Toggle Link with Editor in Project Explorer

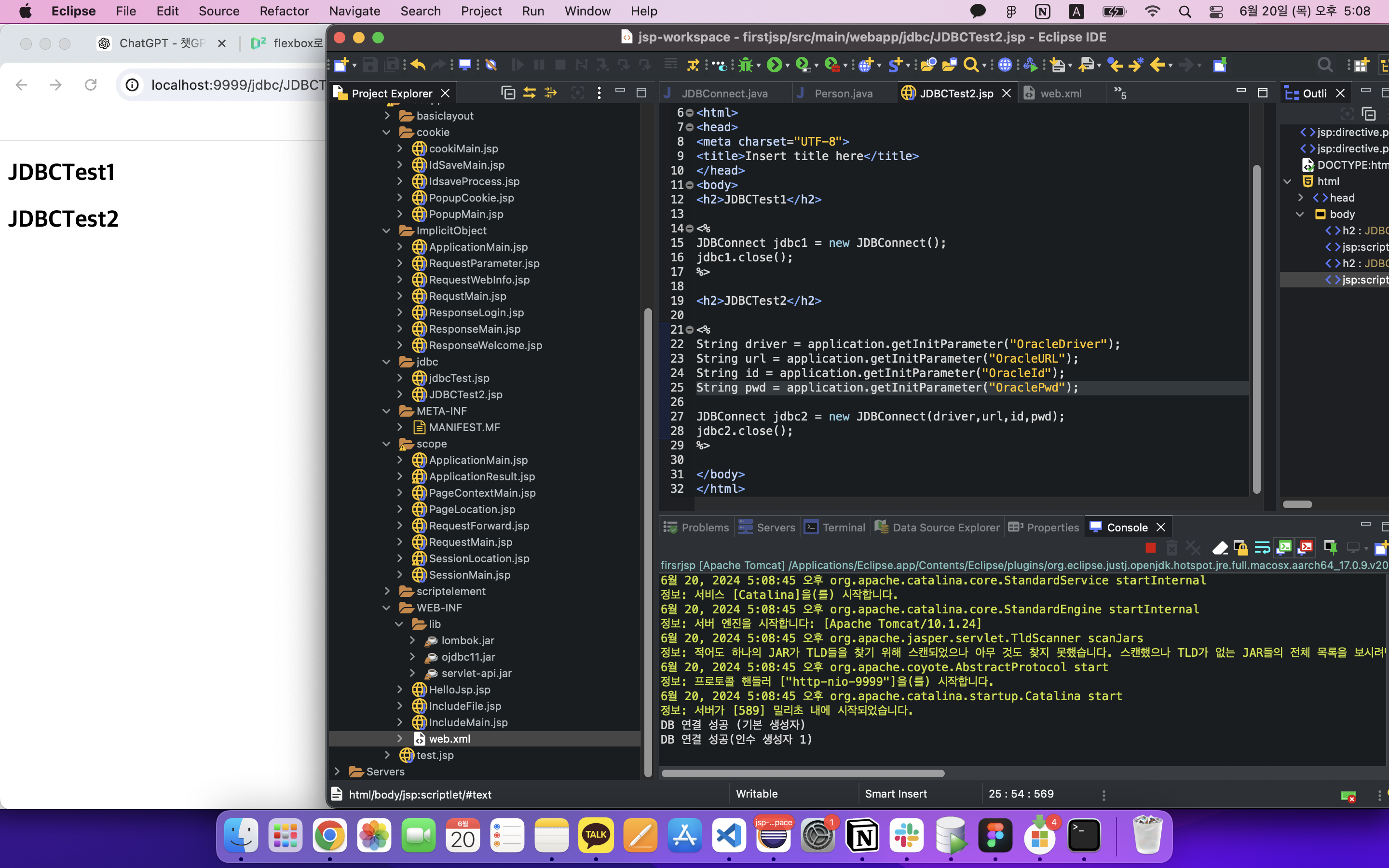coord(529,93)
